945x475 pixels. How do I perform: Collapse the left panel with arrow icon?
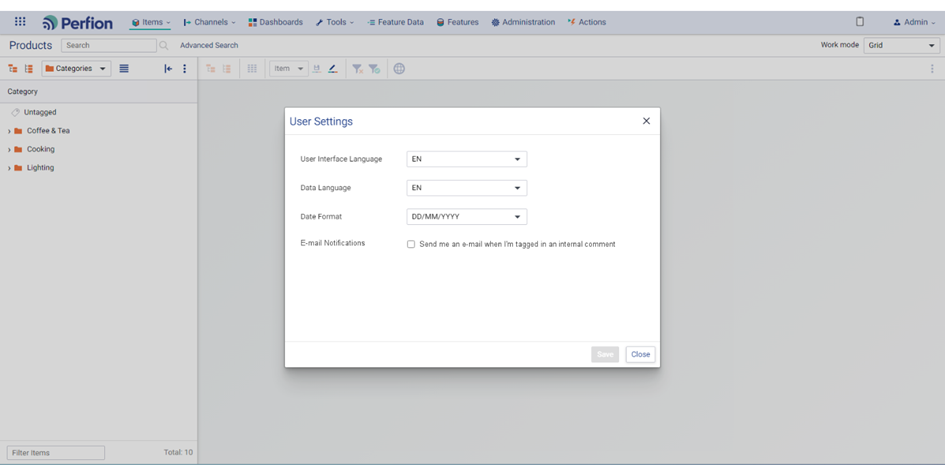[168, 69]
